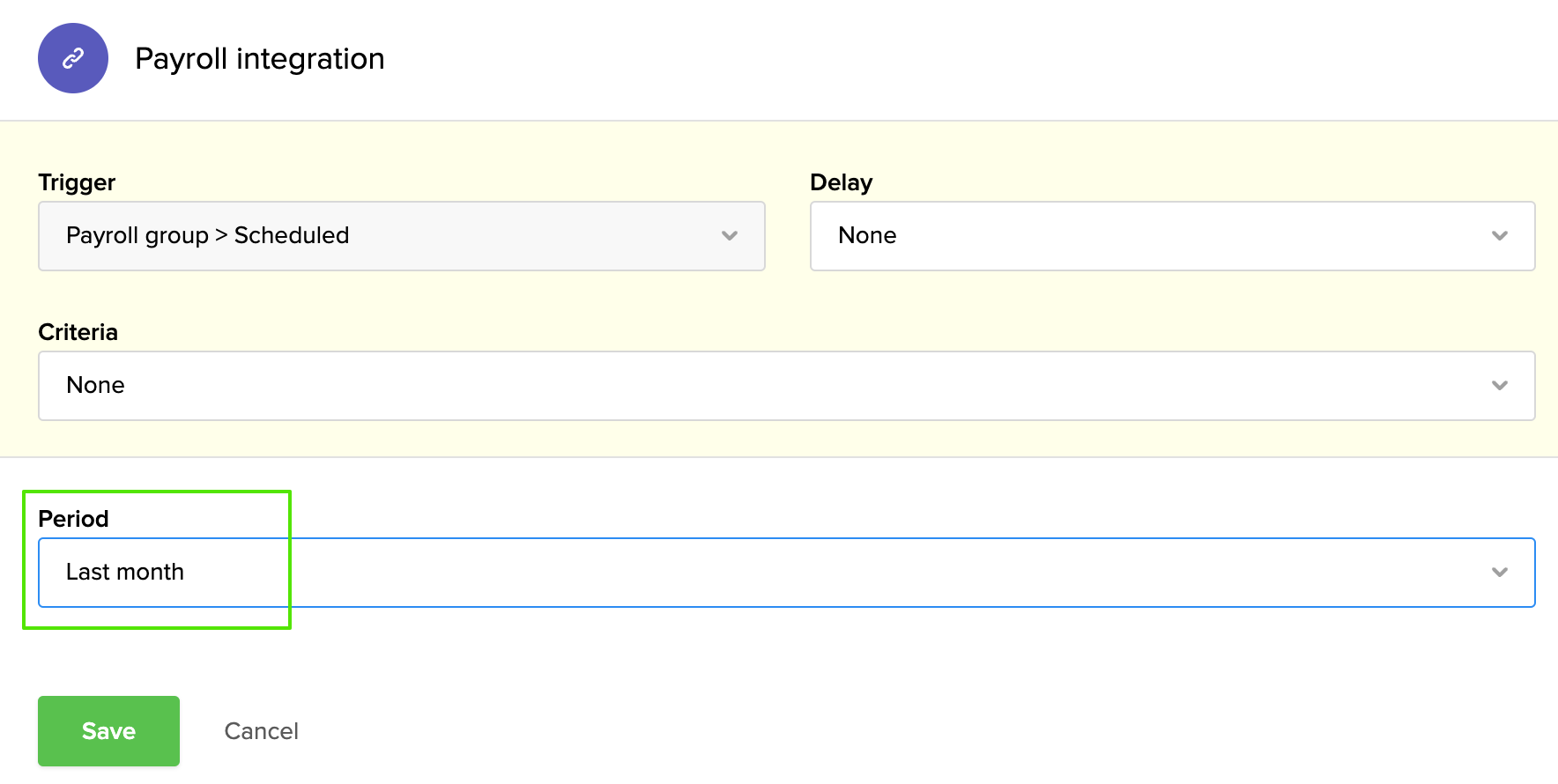Open the Delay dropdown
This screenshot has height=784, width=1558.
[1172, 236]
